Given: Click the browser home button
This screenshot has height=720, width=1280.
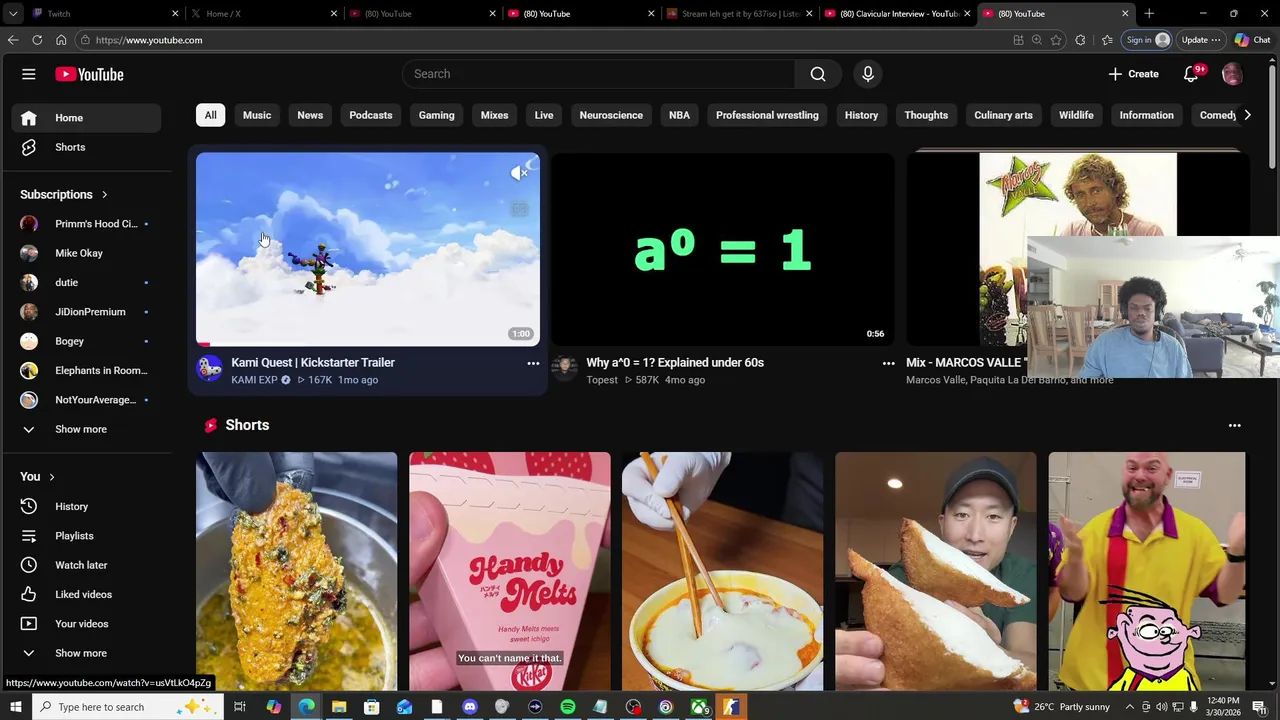Looking at the screenshot, I should click(61, 40).
